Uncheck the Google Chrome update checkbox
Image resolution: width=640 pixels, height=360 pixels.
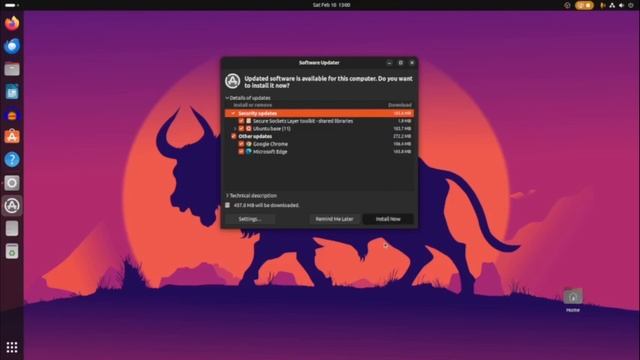click(241, 144)
